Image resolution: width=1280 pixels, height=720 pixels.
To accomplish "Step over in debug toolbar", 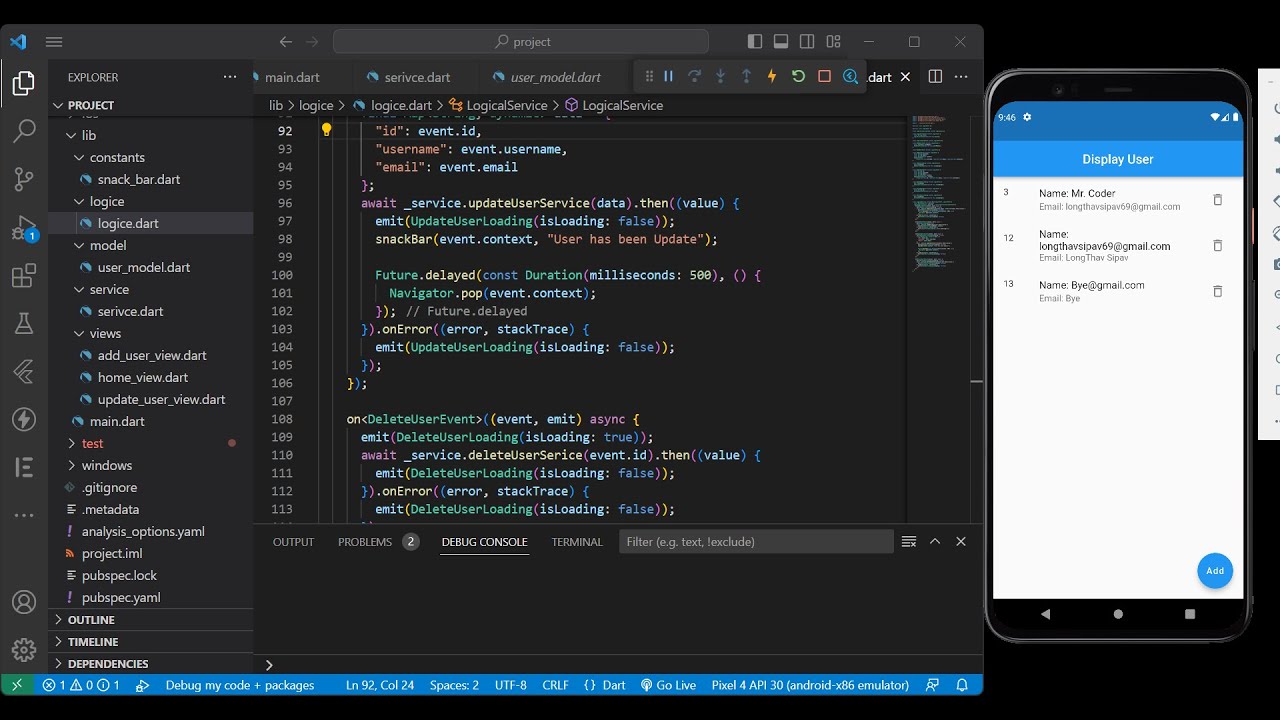I will [x=694, y=76].
